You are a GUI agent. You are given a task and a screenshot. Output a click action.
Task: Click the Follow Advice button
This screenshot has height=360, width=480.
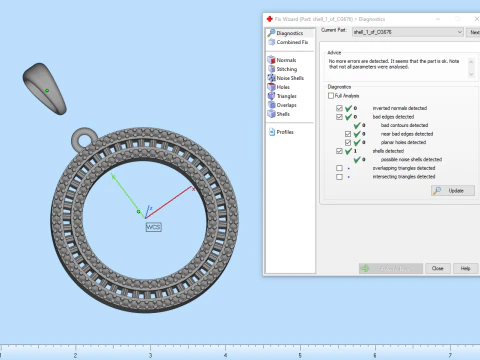[391, 268]
